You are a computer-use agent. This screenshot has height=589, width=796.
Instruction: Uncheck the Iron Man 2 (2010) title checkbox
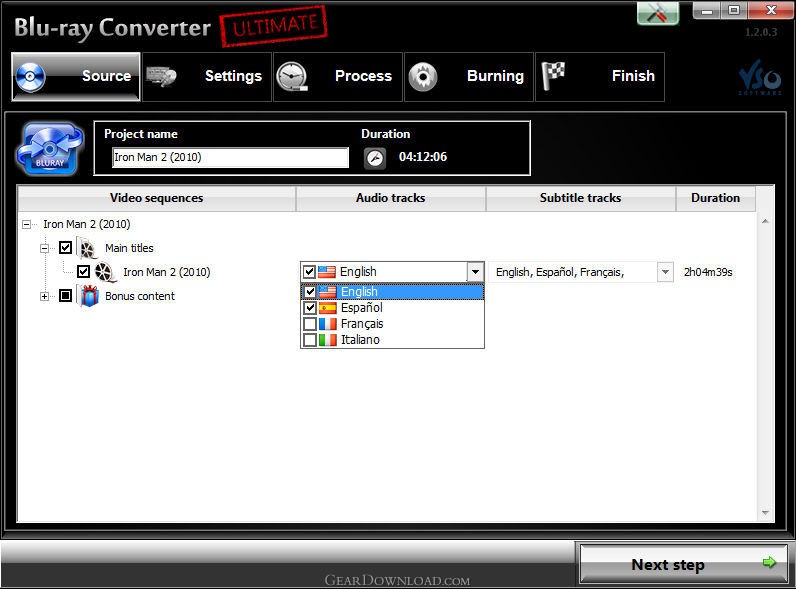[x=84, y=272]
